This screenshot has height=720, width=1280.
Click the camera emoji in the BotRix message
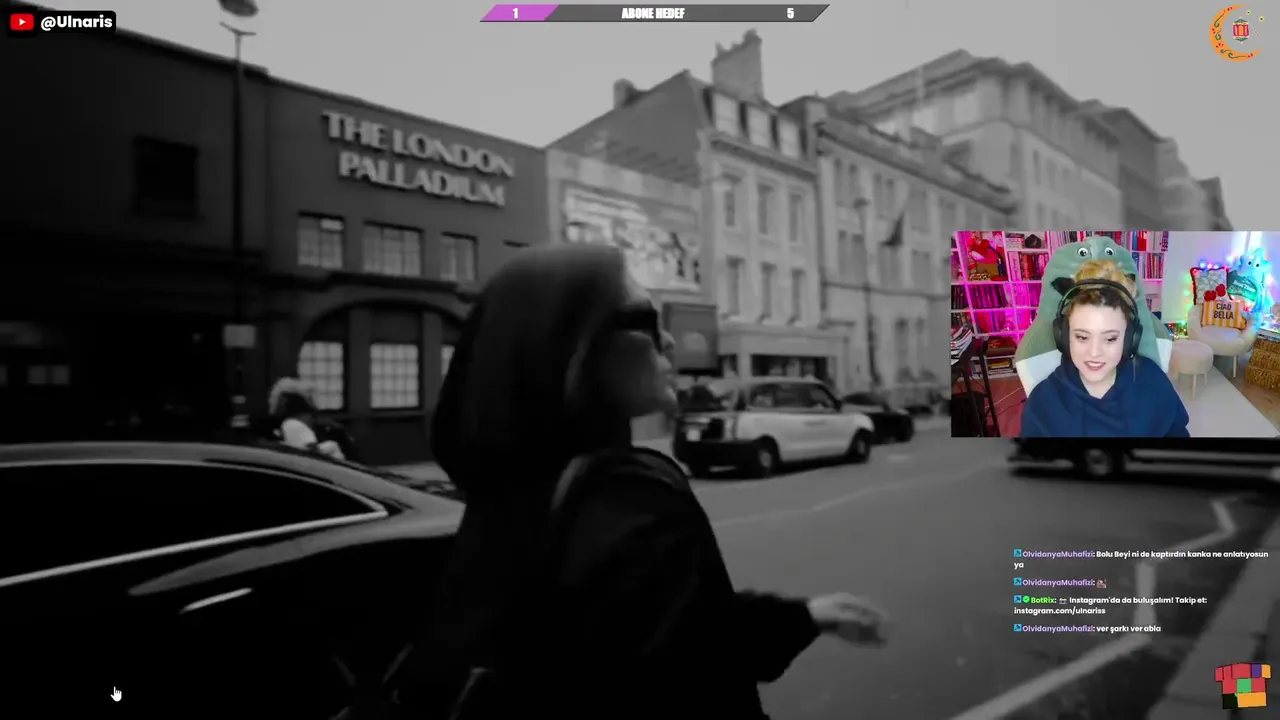(1062, 600)
